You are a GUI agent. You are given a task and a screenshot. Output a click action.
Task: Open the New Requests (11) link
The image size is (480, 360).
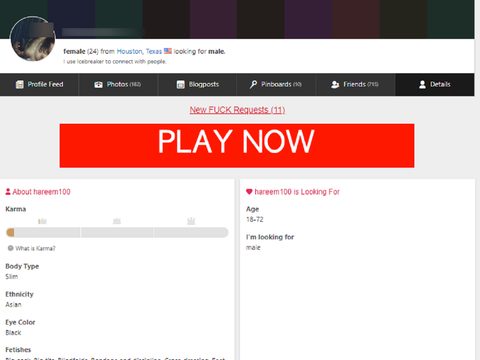point(237,110)
